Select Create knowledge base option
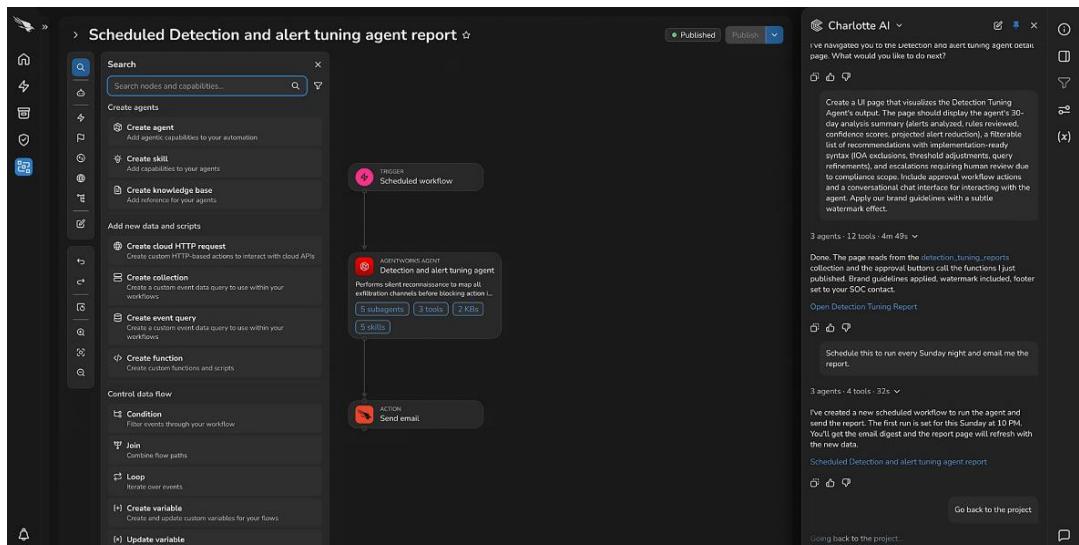Viewport: 1079px width, 545px height. (214, 195)
